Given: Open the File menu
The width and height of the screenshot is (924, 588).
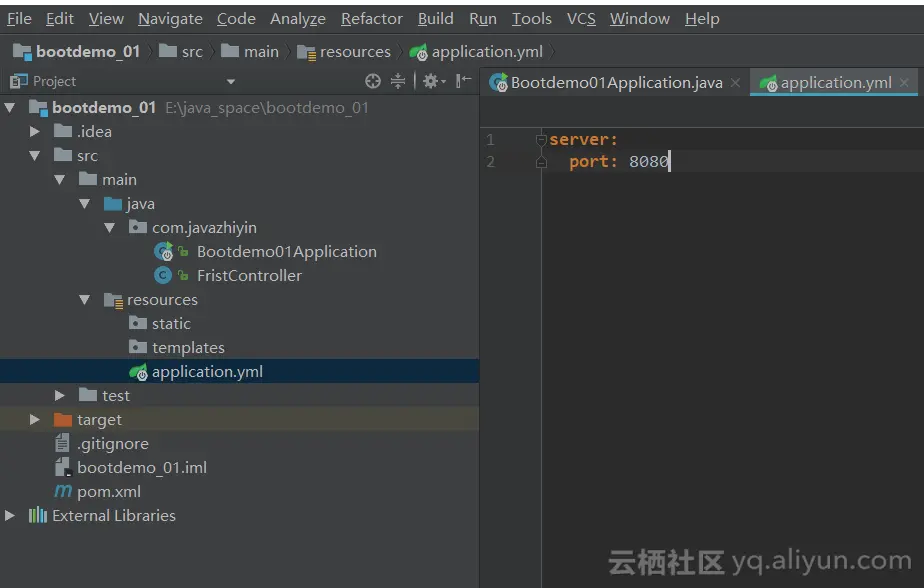Looking at the screenshot, I should point(19,19).
